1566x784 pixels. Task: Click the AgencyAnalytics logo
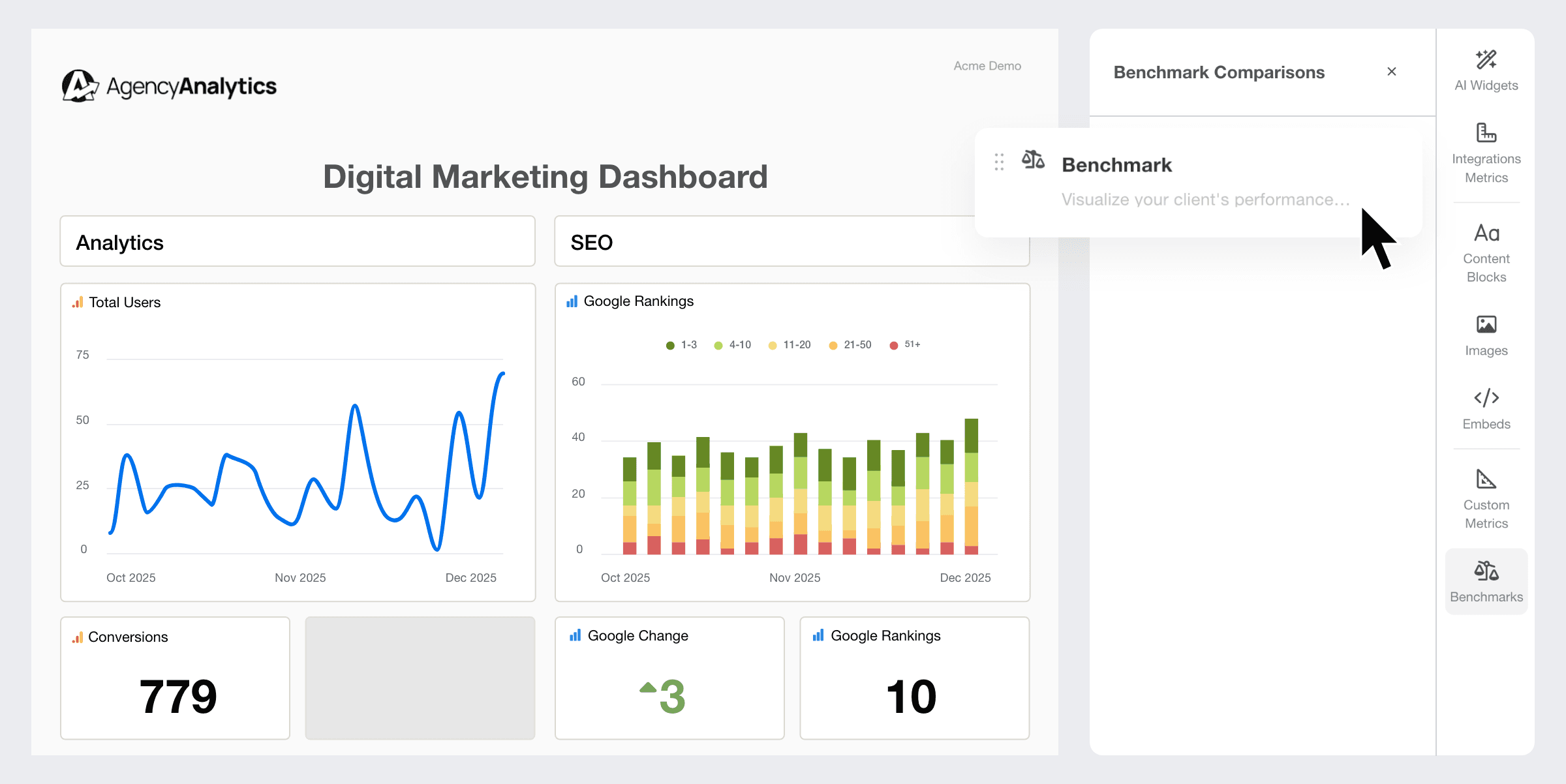coord(168,85)
